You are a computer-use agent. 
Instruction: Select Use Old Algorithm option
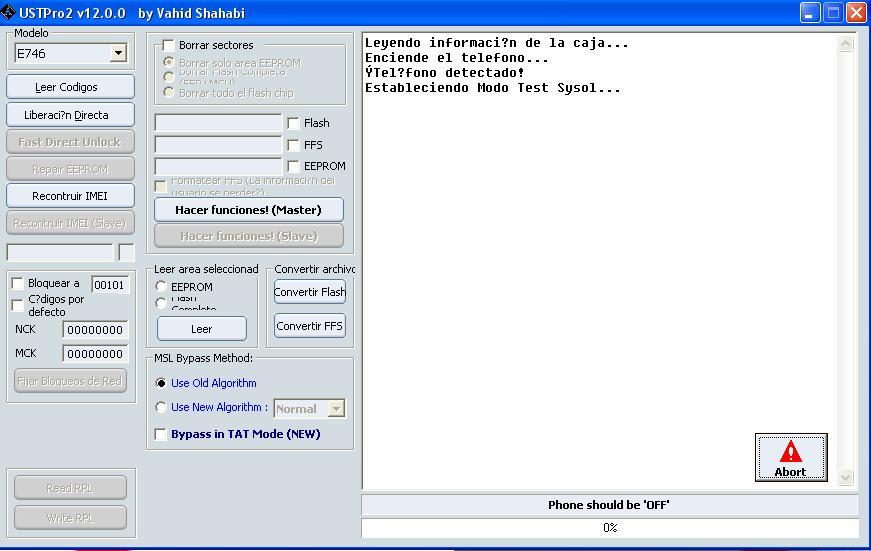pos(161,383)
